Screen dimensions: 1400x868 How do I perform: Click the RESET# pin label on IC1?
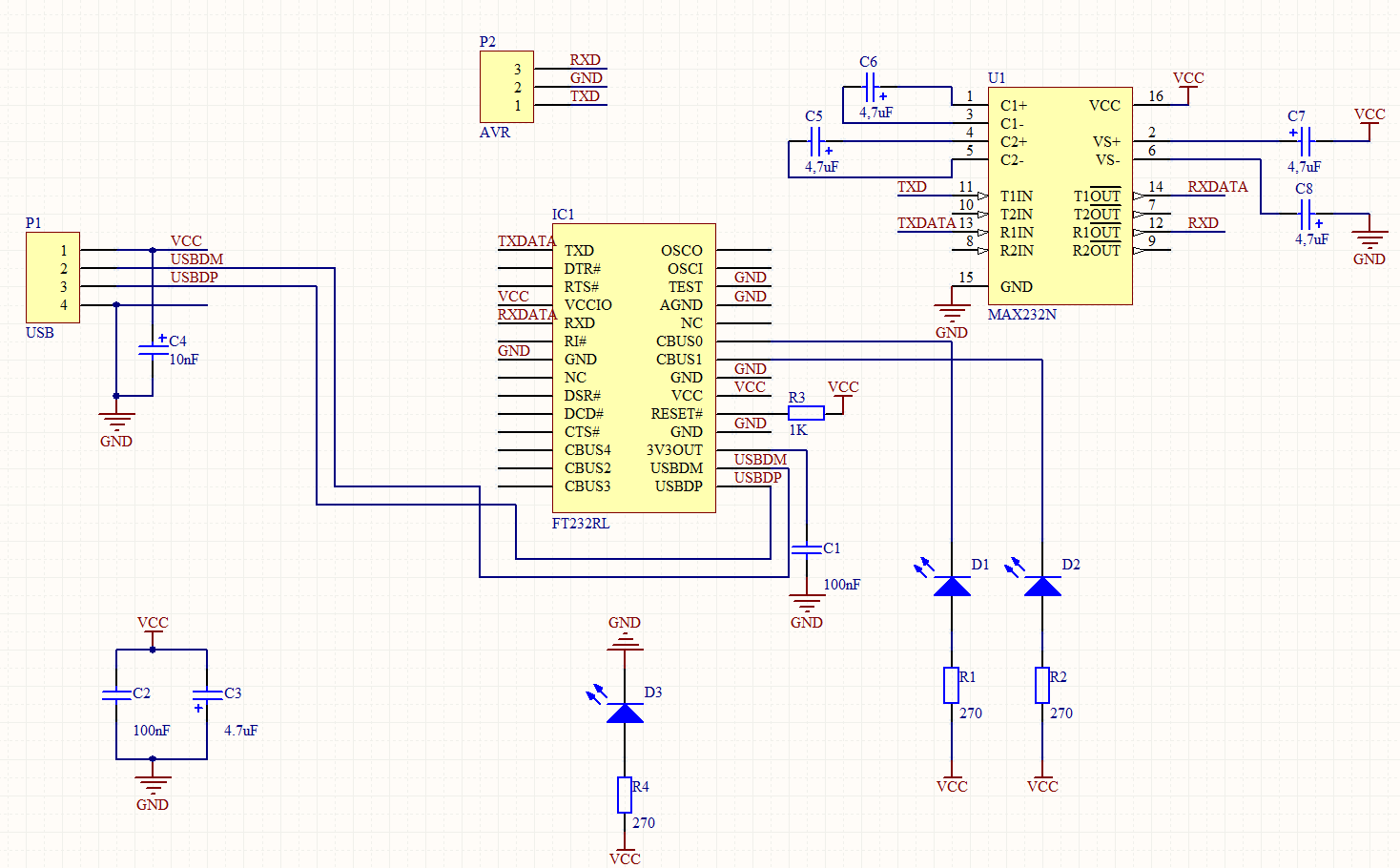pyautogui.click(x=676, y=414)
